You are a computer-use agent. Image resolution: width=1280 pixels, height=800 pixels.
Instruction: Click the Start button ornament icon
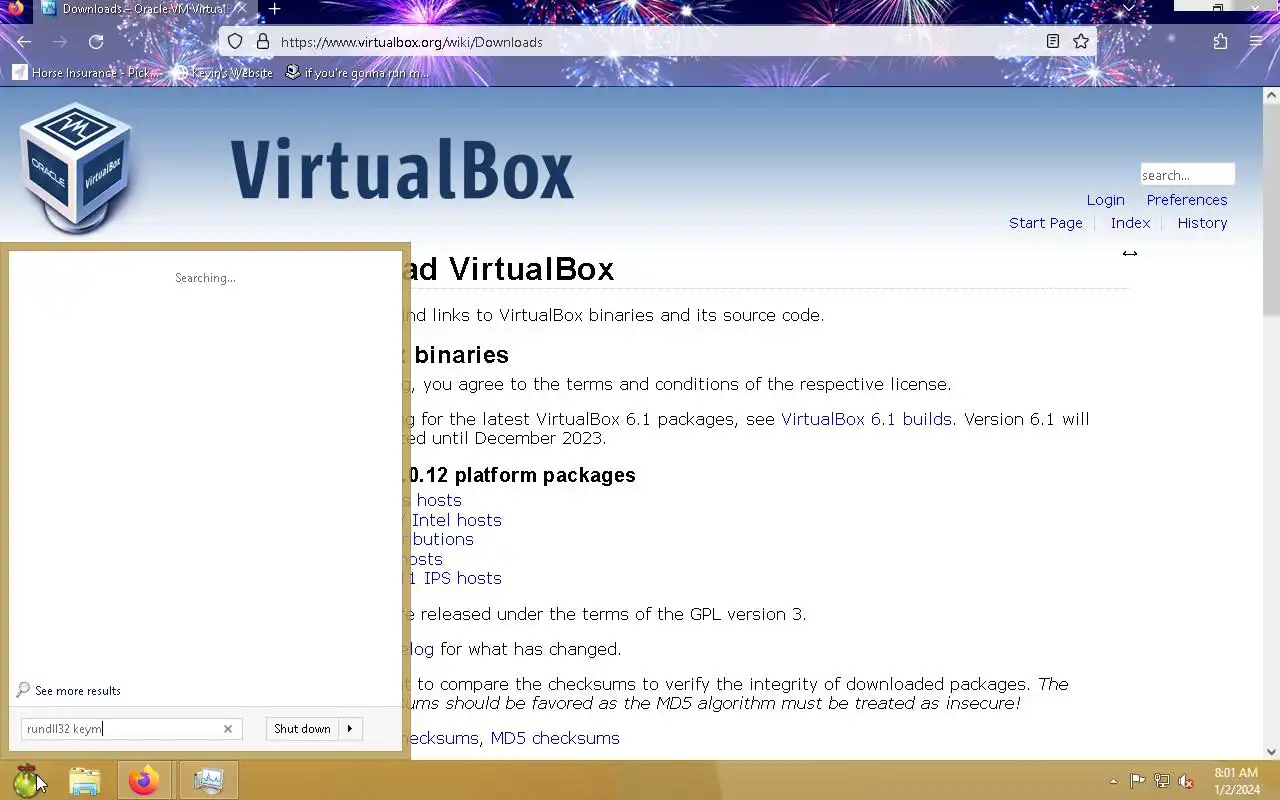[x=26, y=780]
